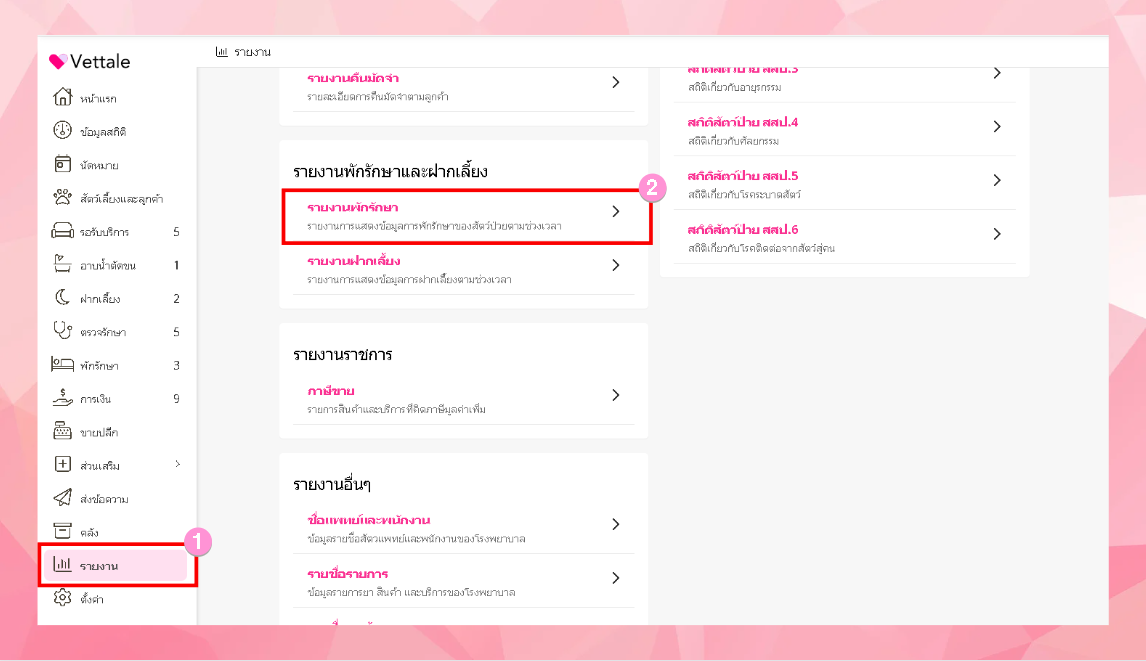Image resolution: width=1146 pixels, height=661 pixels.
Task: Click the อาบน้ำตัดขน count badge 1
Action: click(x=176, y=265)
